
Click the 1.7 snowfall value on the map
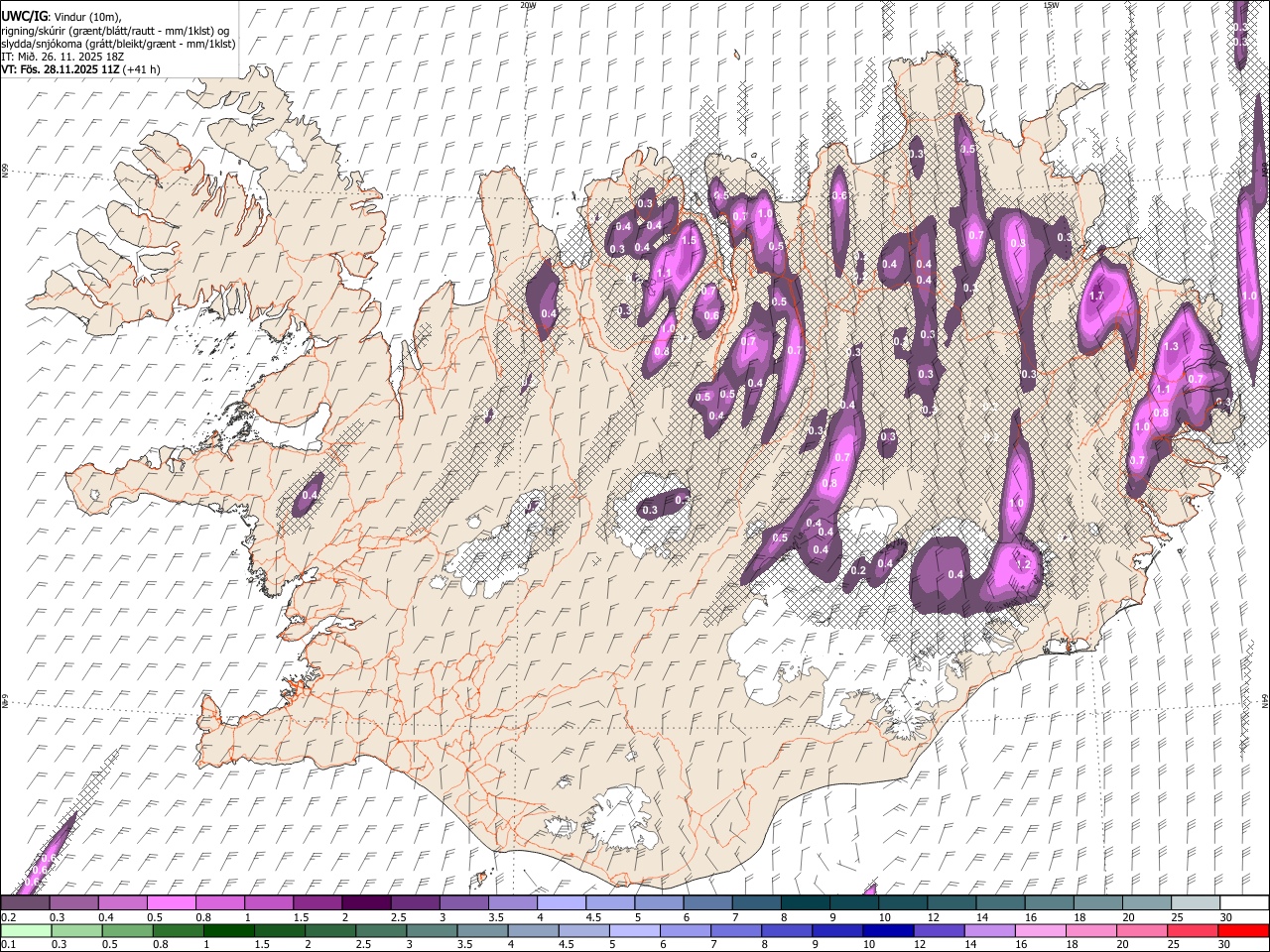pyautogui.click(x=1096, y=296)
